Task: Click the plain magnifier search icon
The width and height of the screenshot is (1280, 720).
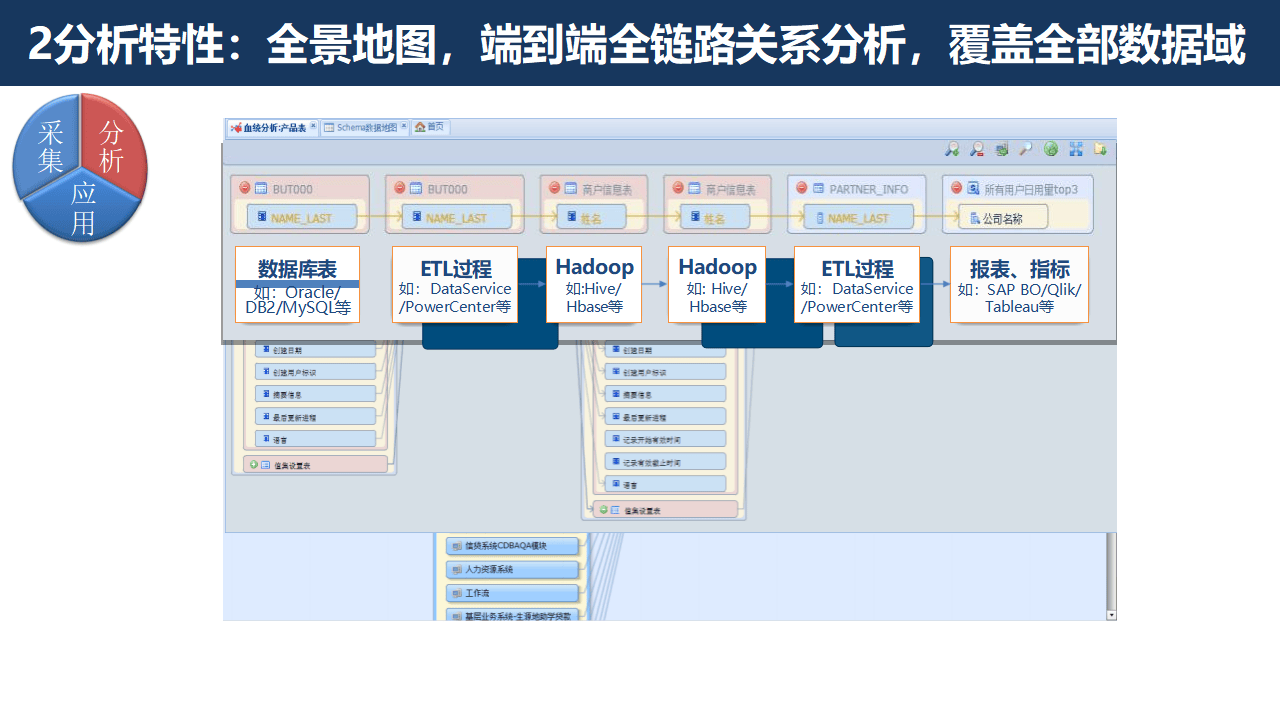Action: tap(1026, 149)
